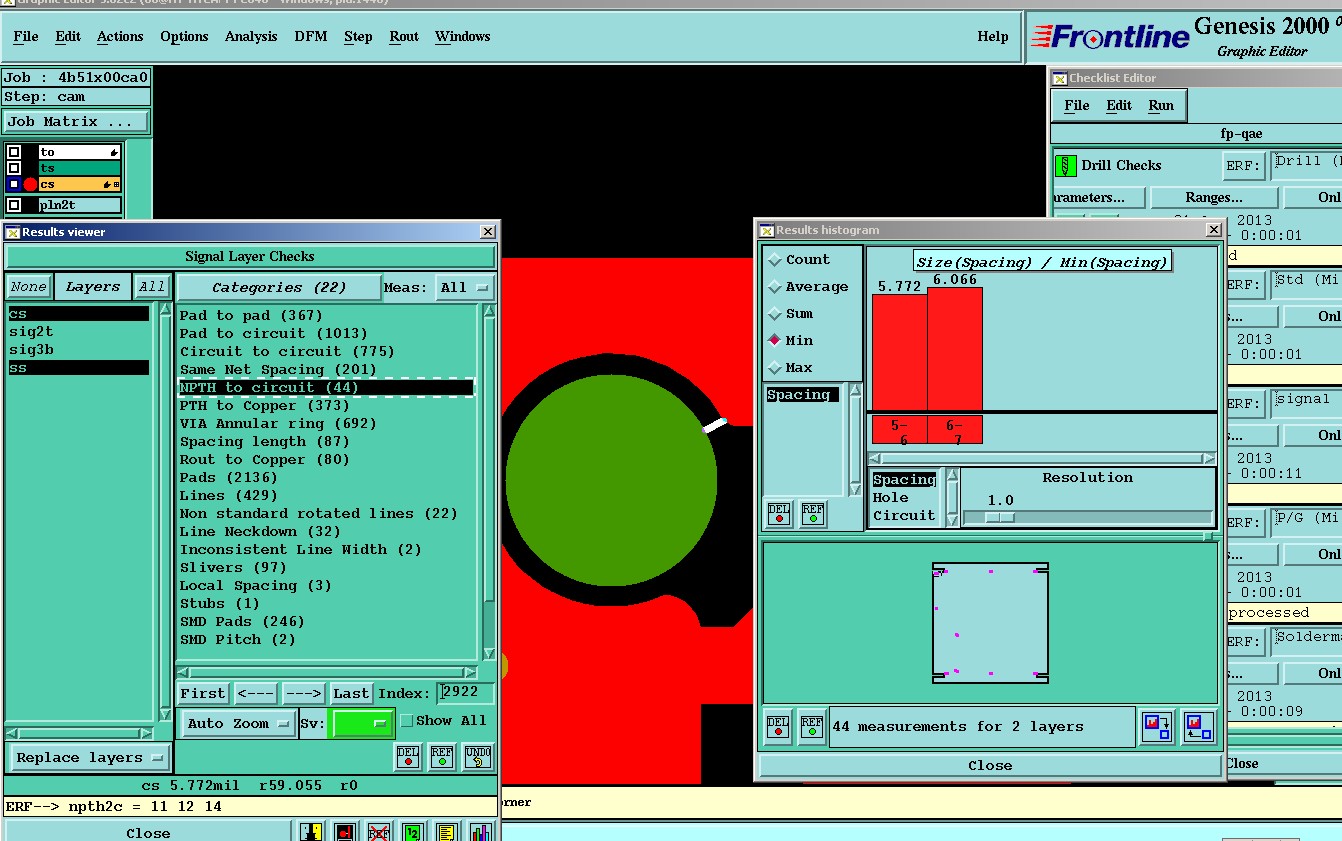Image resolution: width=1342 pixels, height=841 pixels.
Task: Open the Rout menu
Action: click(404, 36)
